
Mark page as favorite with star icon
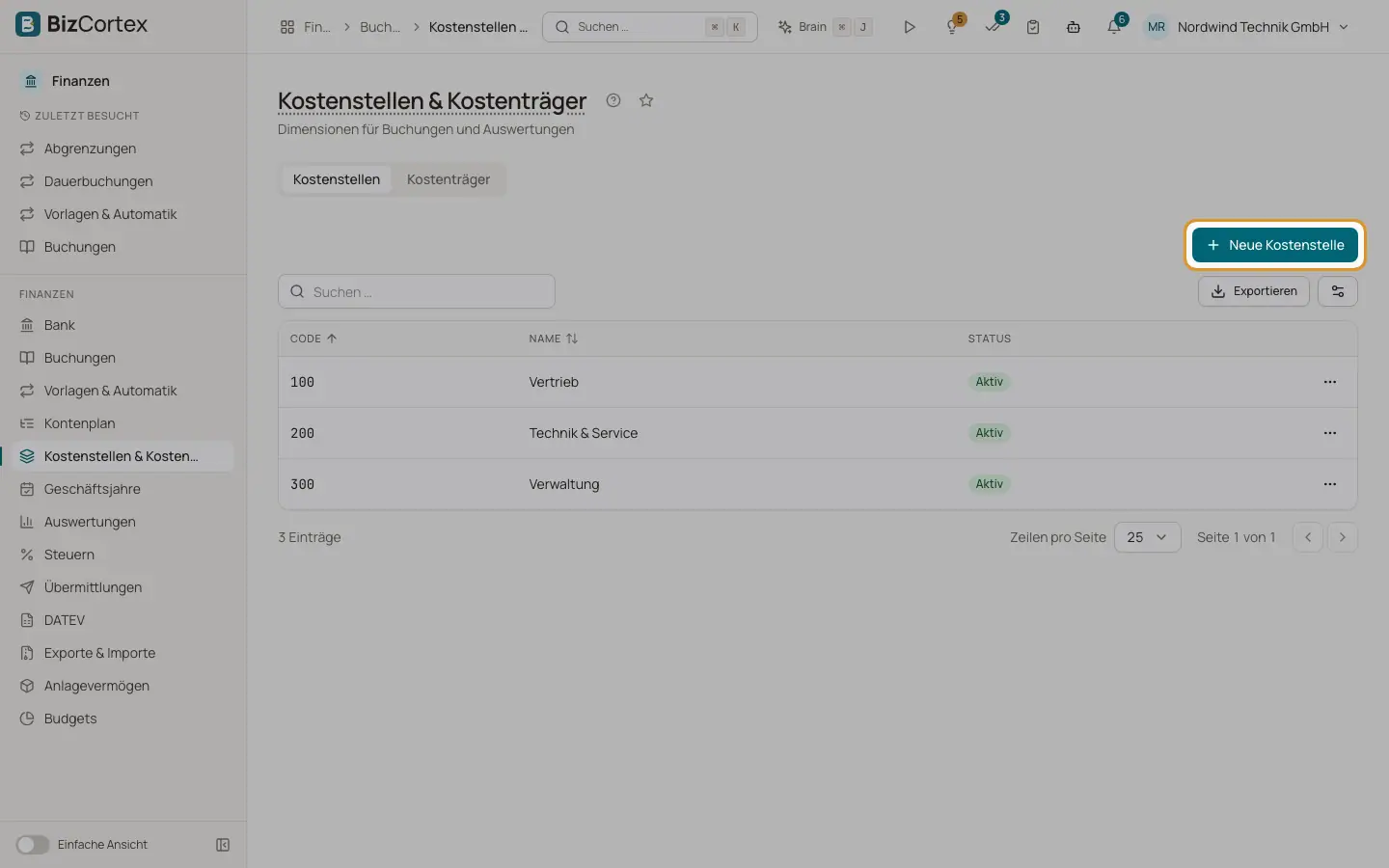(646, 100)
